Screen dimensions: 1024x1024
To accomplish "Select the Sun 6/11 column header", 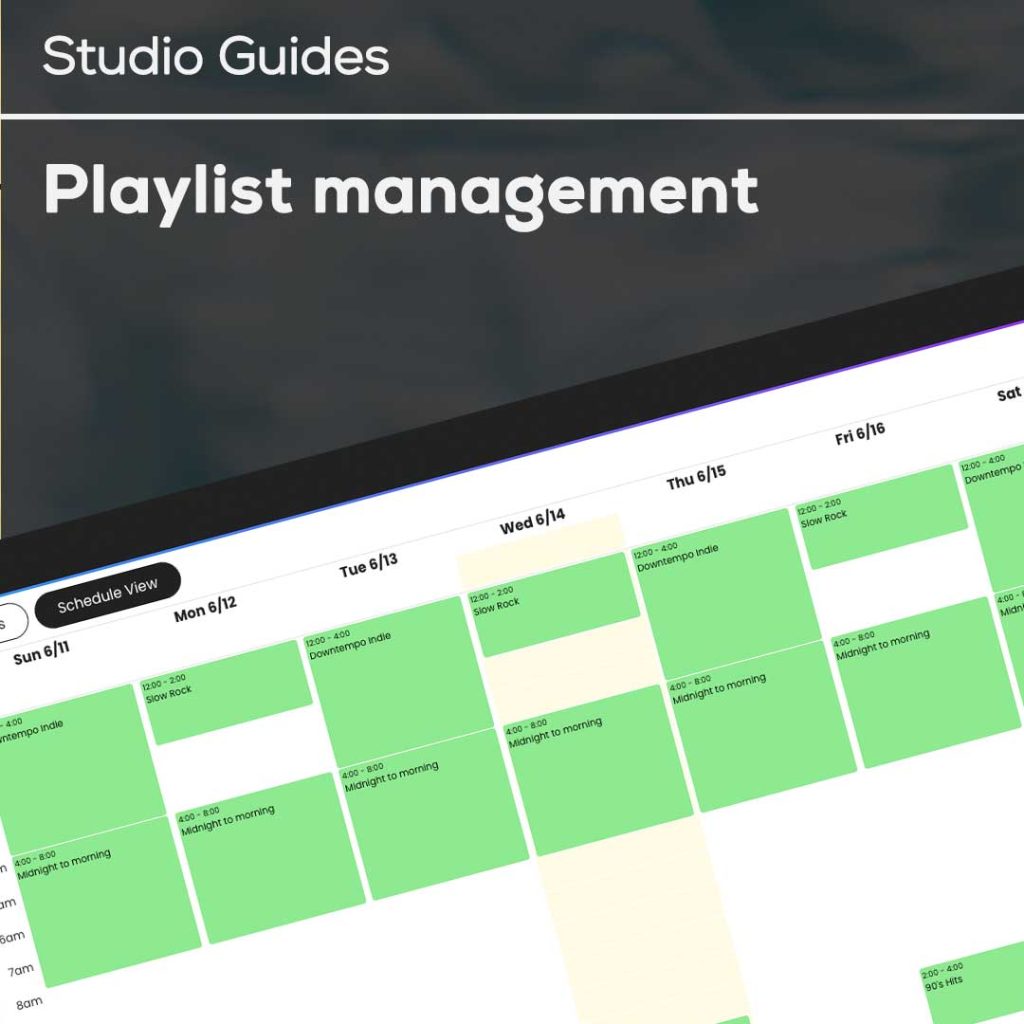I will [x=40, y=651].
